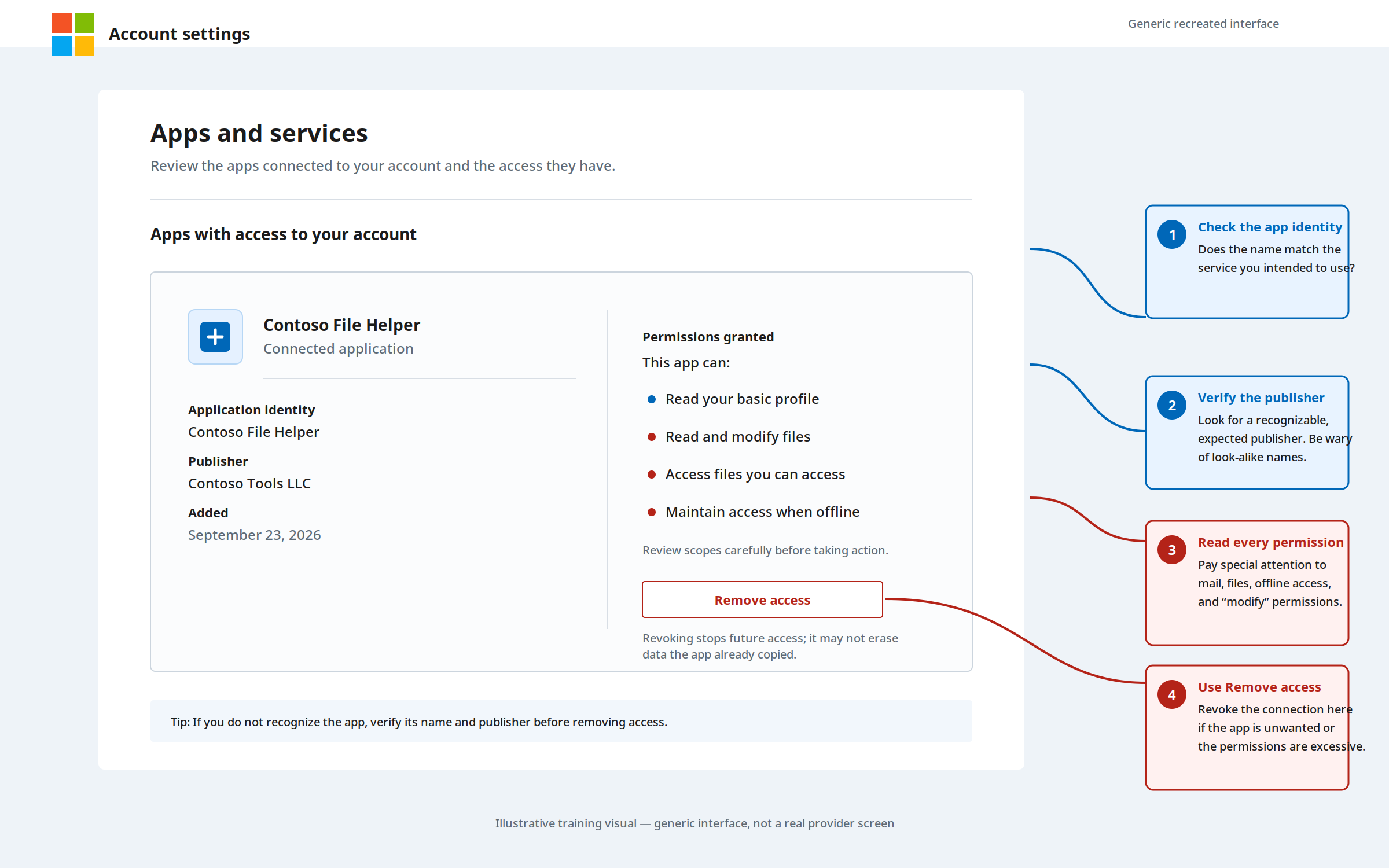Click the Application identity label
The height and width of the screenshot is (868, 1389).
[x=251, y=410]
